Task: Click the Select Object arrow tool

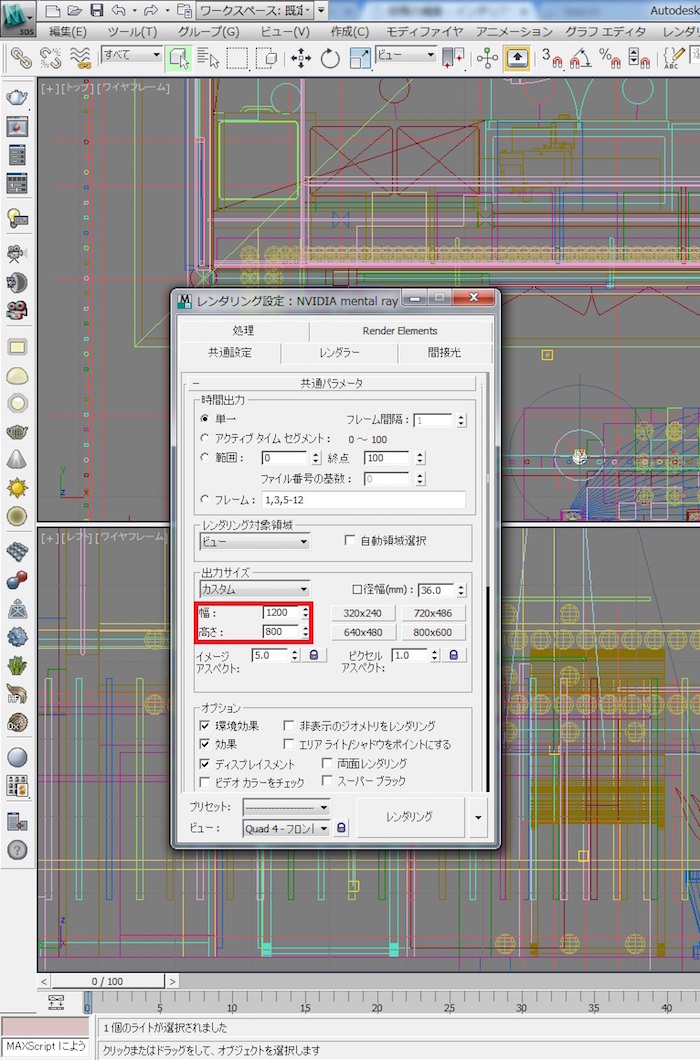Action: tap(179, 57)
